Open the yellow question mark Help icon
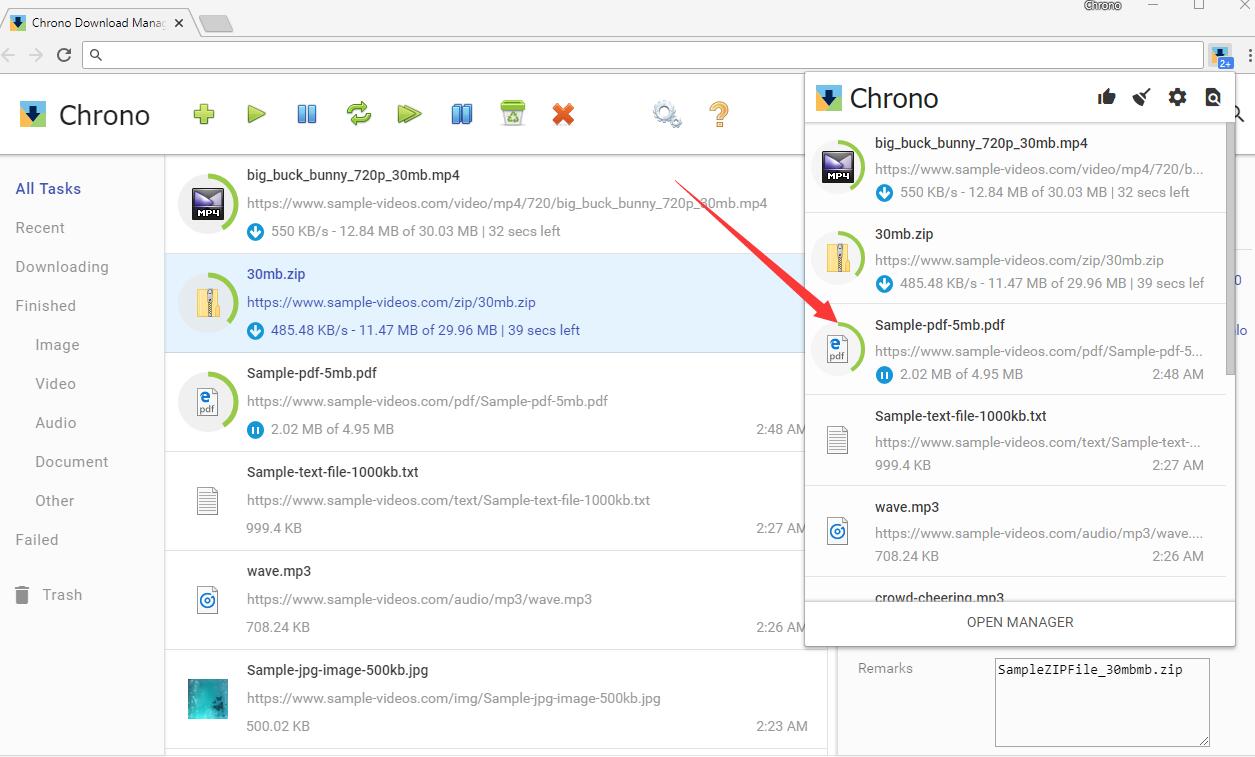The width and height of the screenshot is (1255, 757). [x=718, y=114]
